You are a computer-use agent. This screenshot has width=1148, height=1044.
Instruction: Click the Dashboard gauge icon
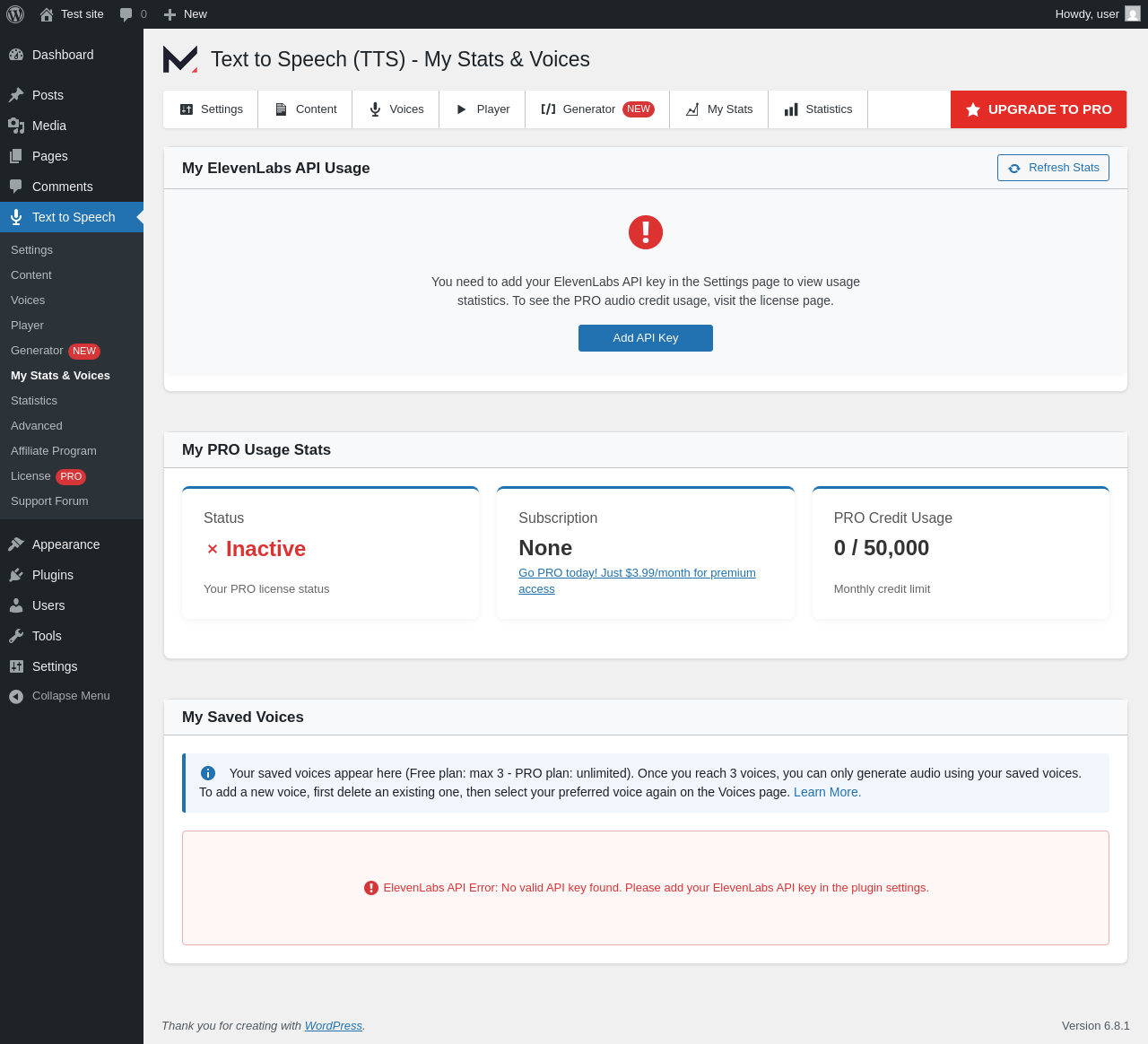coord(16,55)
